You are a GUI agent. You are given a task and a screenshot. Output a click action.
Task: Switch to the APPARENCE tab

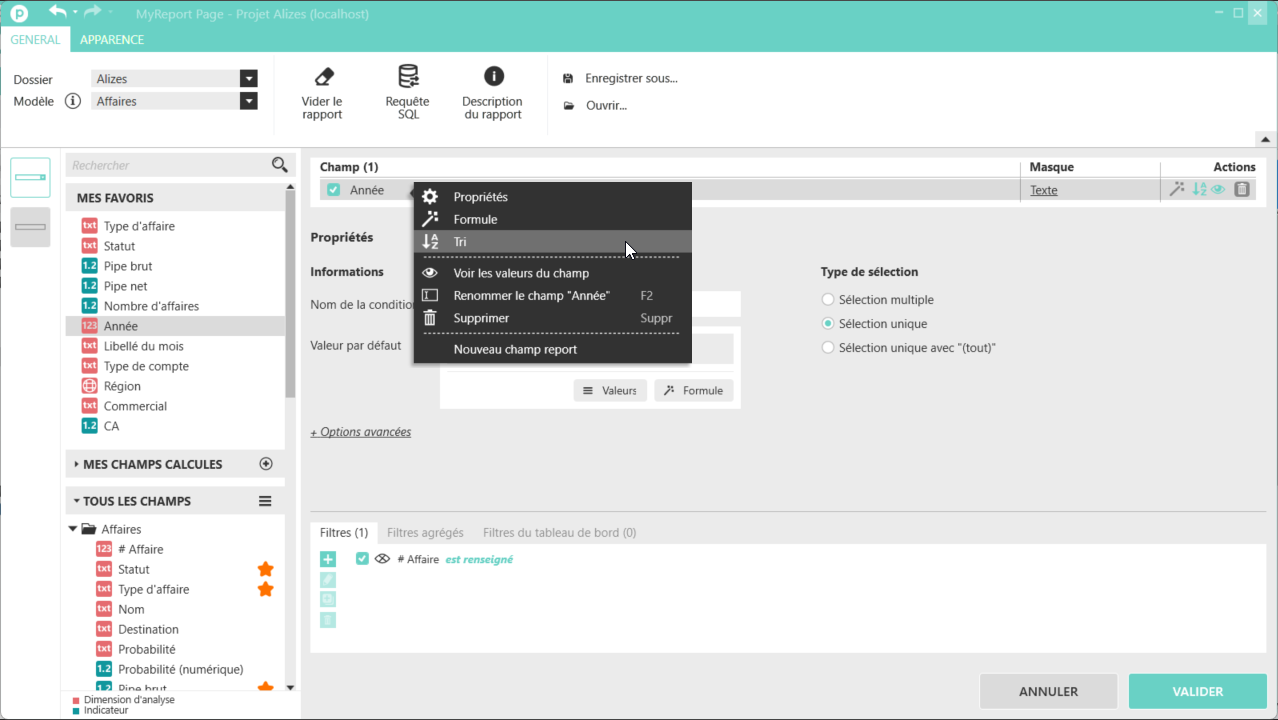112,40
